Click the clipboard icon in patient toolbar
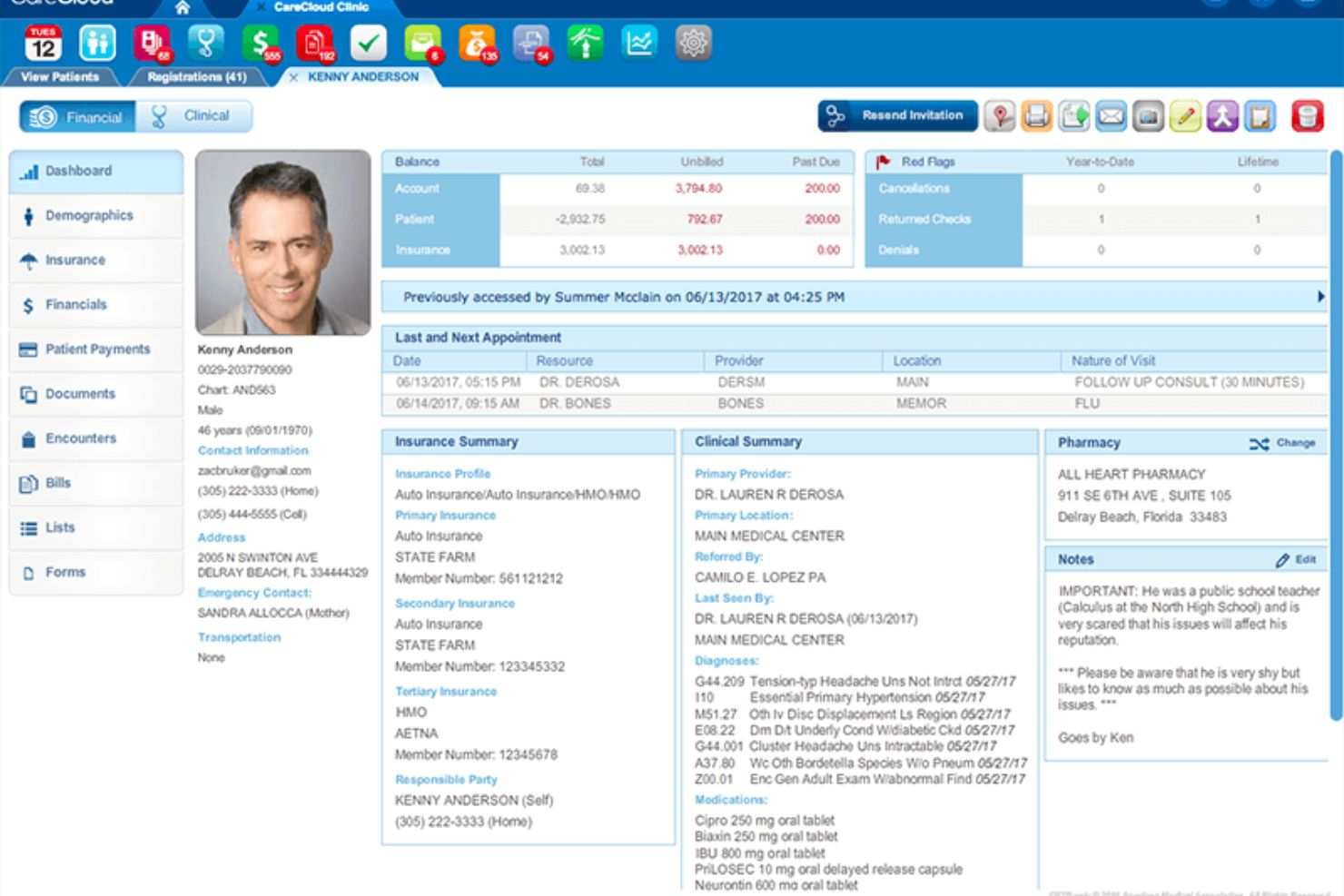The height and width of the screenshot is (896, 1344). [x=1260, y=116]
